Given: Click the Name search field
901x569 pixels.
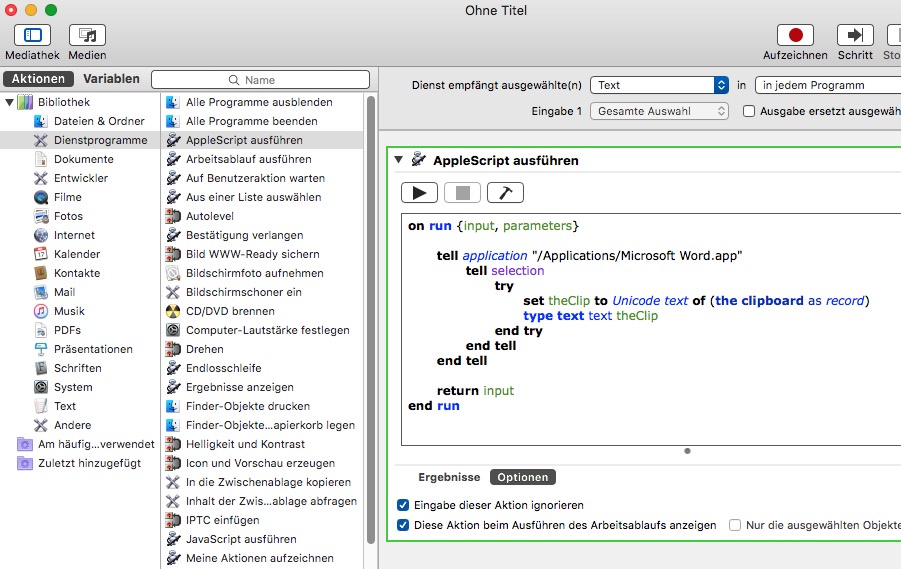Looking at the screenshot, I should tap(260, 80).
